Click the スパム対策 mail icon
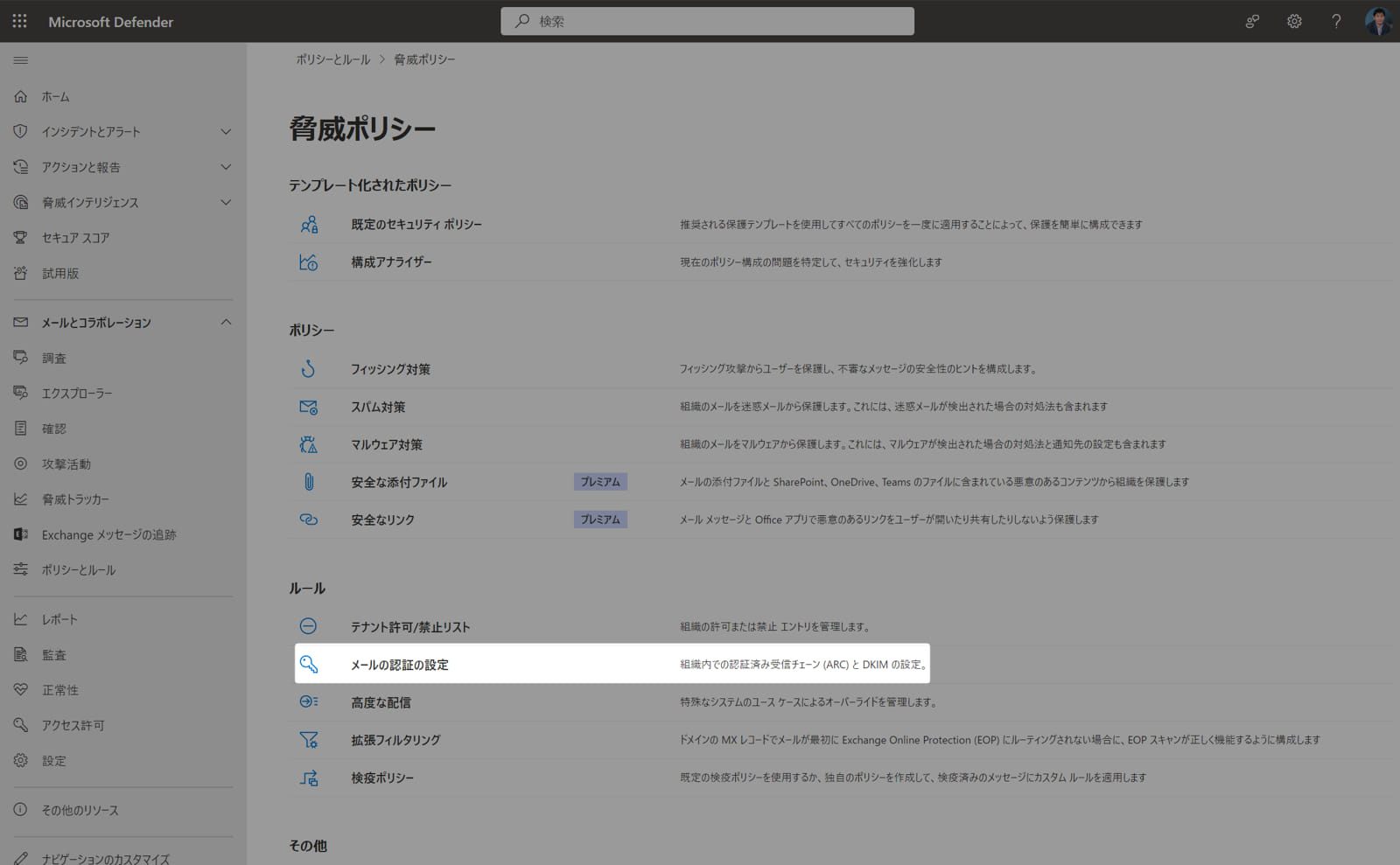Viewport: 1400px width, 865px height. 308,407
